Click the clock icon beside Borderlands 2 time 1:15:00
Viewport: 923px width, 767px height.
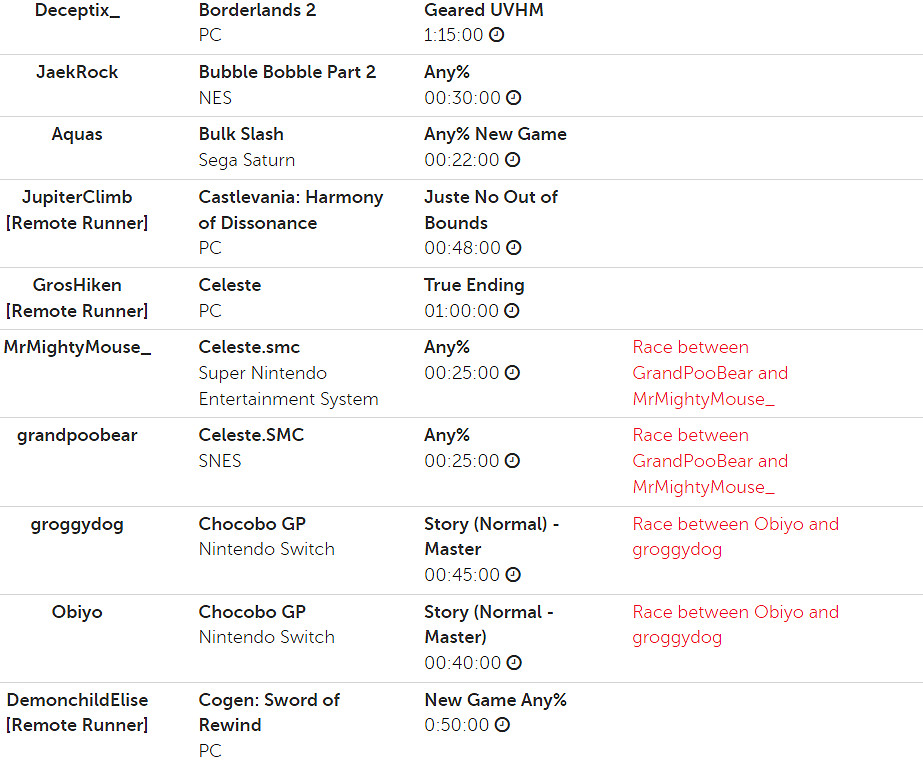tap(496, 35)
